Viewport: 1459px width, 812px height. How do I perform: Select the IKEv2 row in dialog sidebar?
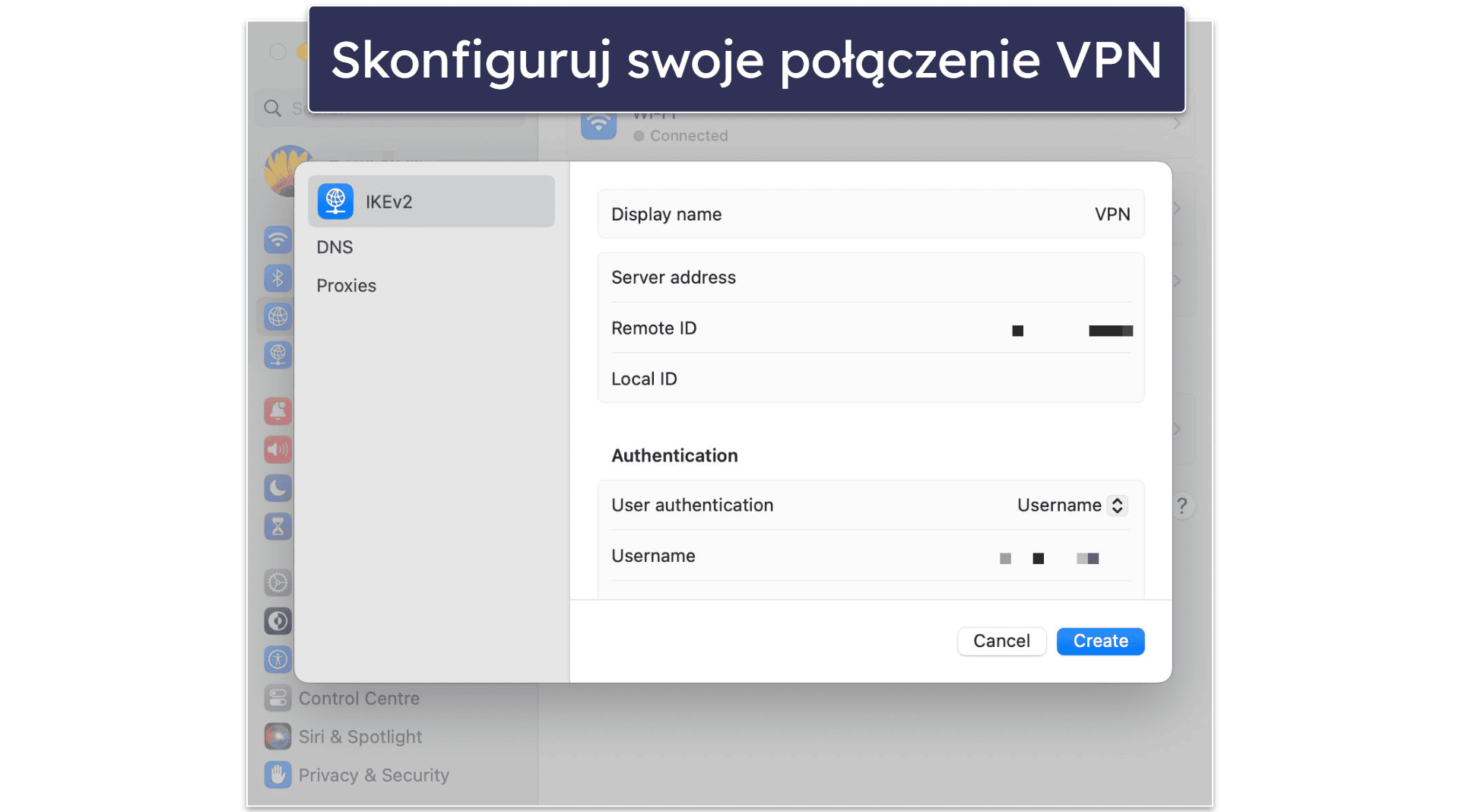click(431, 201)
